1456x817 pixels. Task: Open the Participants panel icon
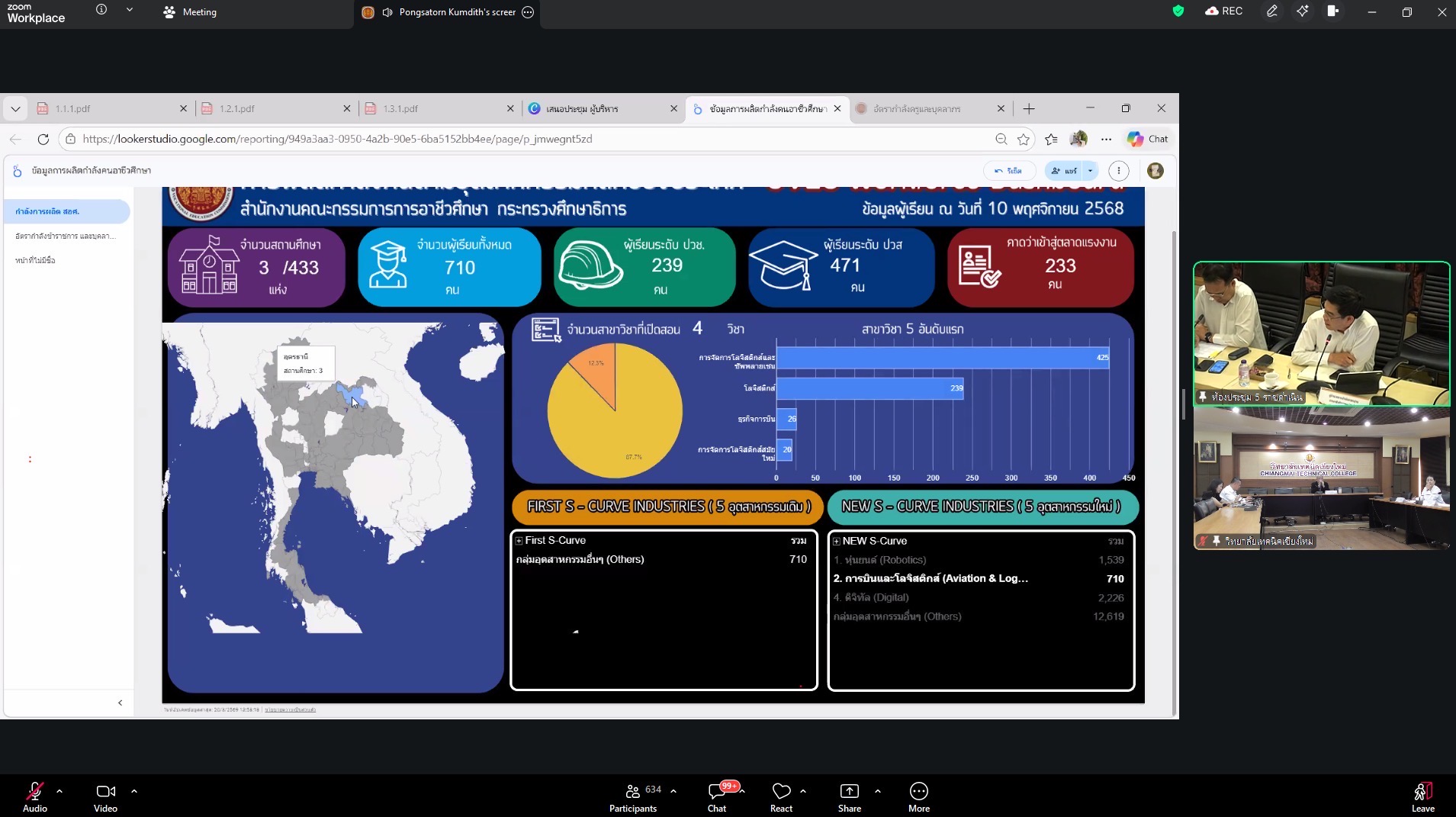coord(632,791)
